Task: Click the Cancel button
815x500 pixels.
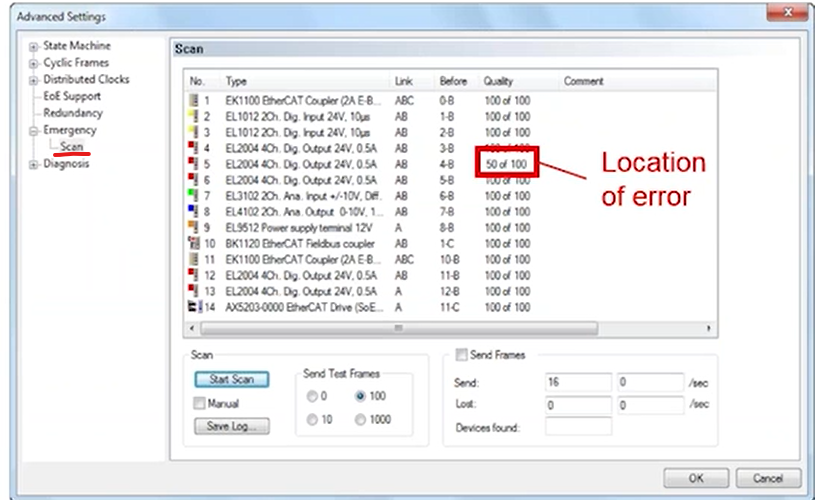Action: (768, 478)
